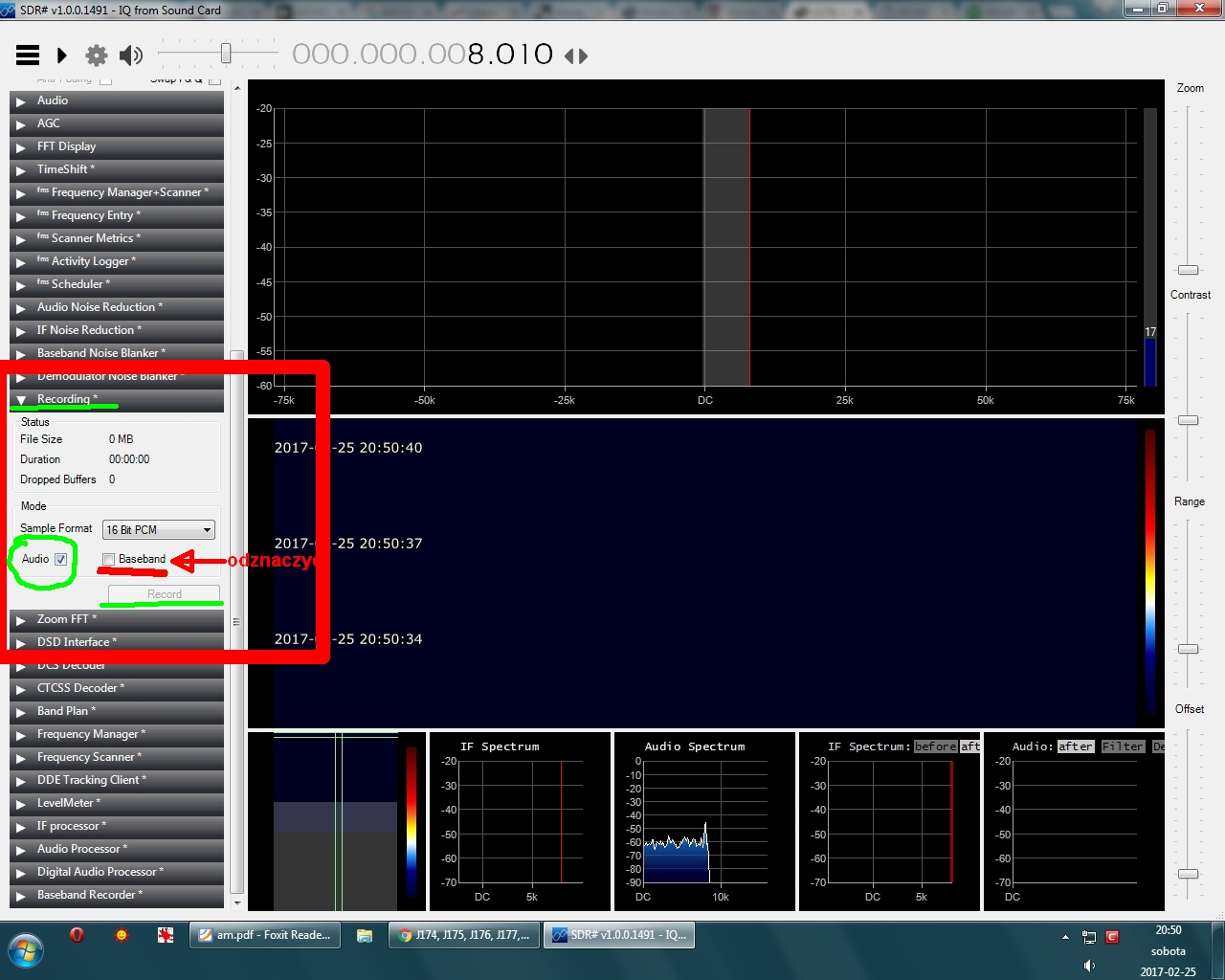Adjust the Range slider
This screenshot has width=1225, height=980.
1188,649
